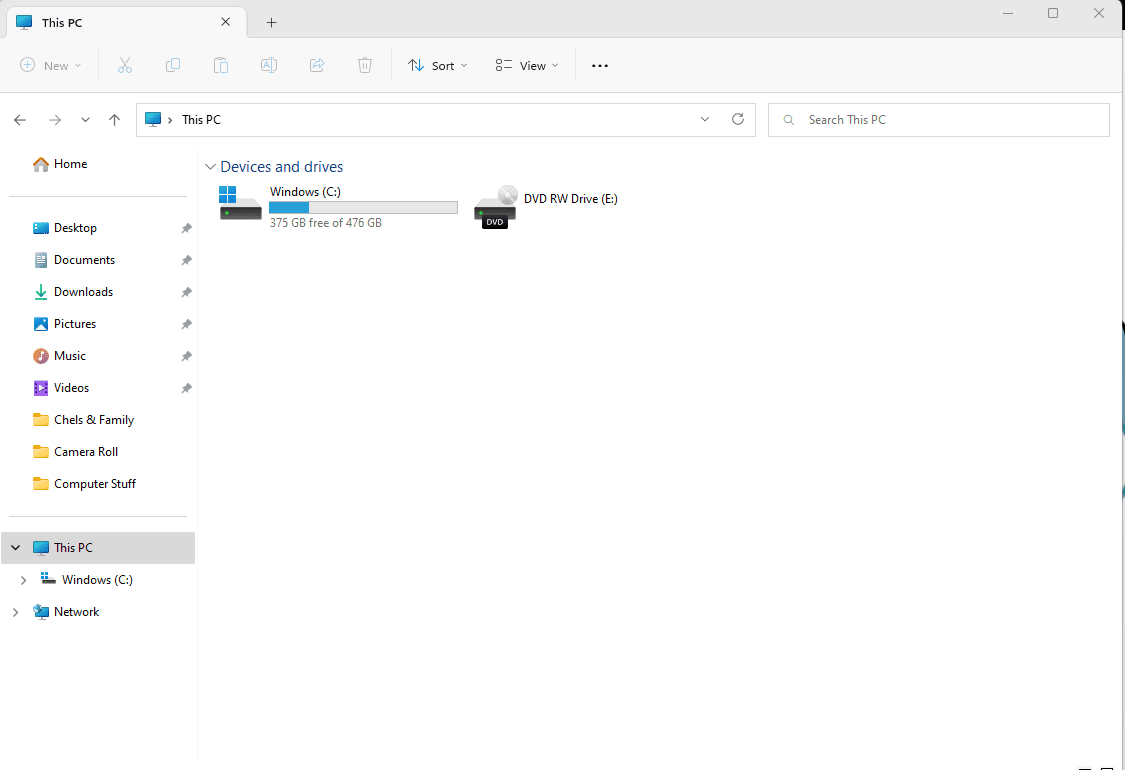
Task: Refresh the This PC view
Action: (x=738, y=119)
